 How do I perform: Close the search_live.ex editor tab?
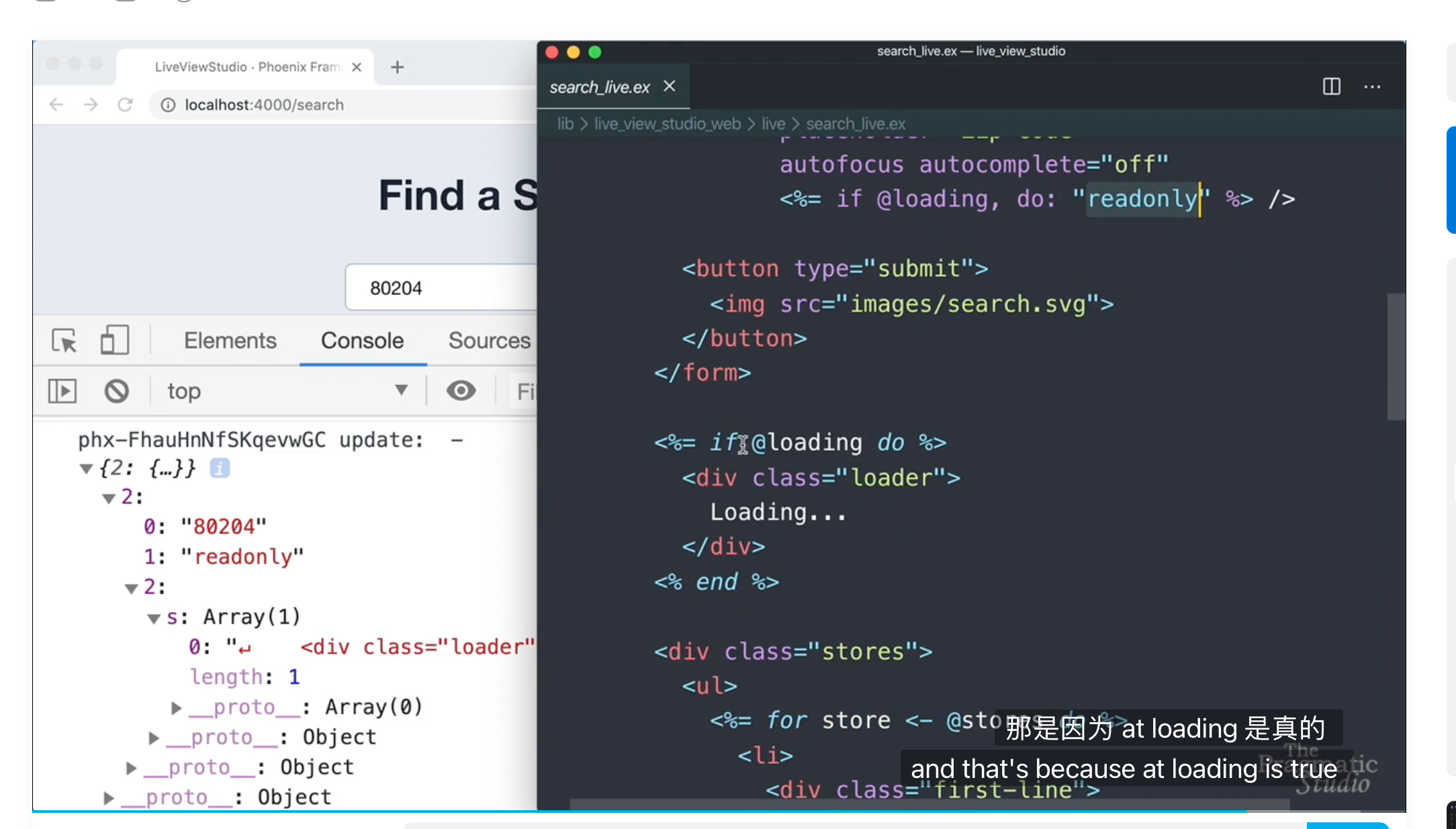tap(669, 86)
